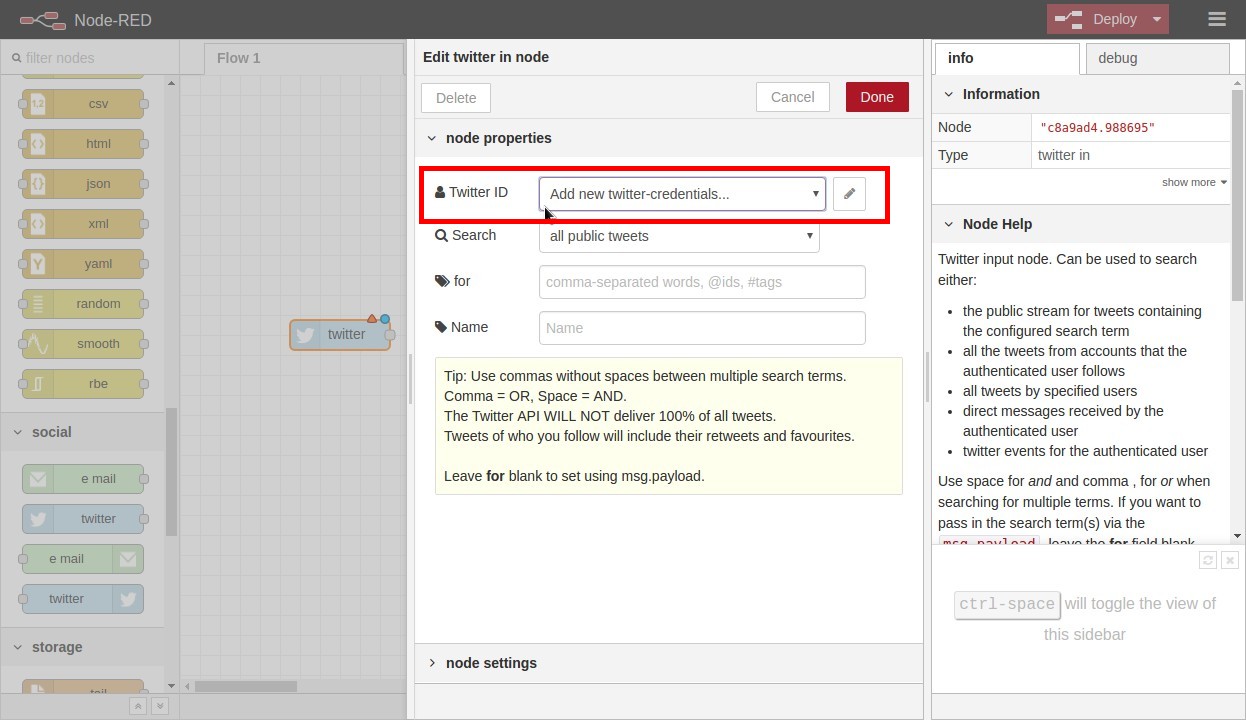Select the twitter output node in palette
Viewport: 1246px width, 720px height.
(x=83, y=599)
